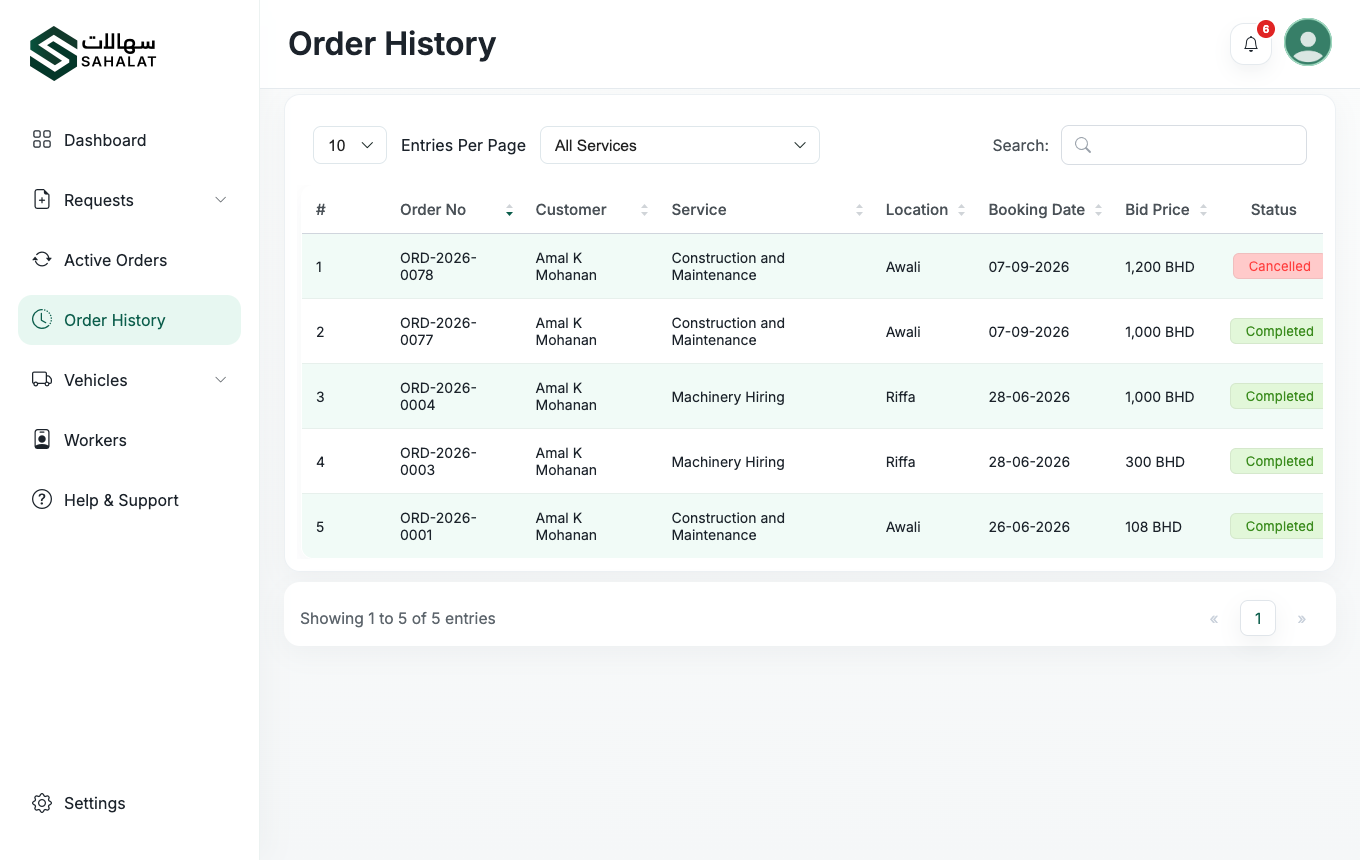Sort by Customer column arrows
Screen dimensions: 1360x860
point(644,210)
